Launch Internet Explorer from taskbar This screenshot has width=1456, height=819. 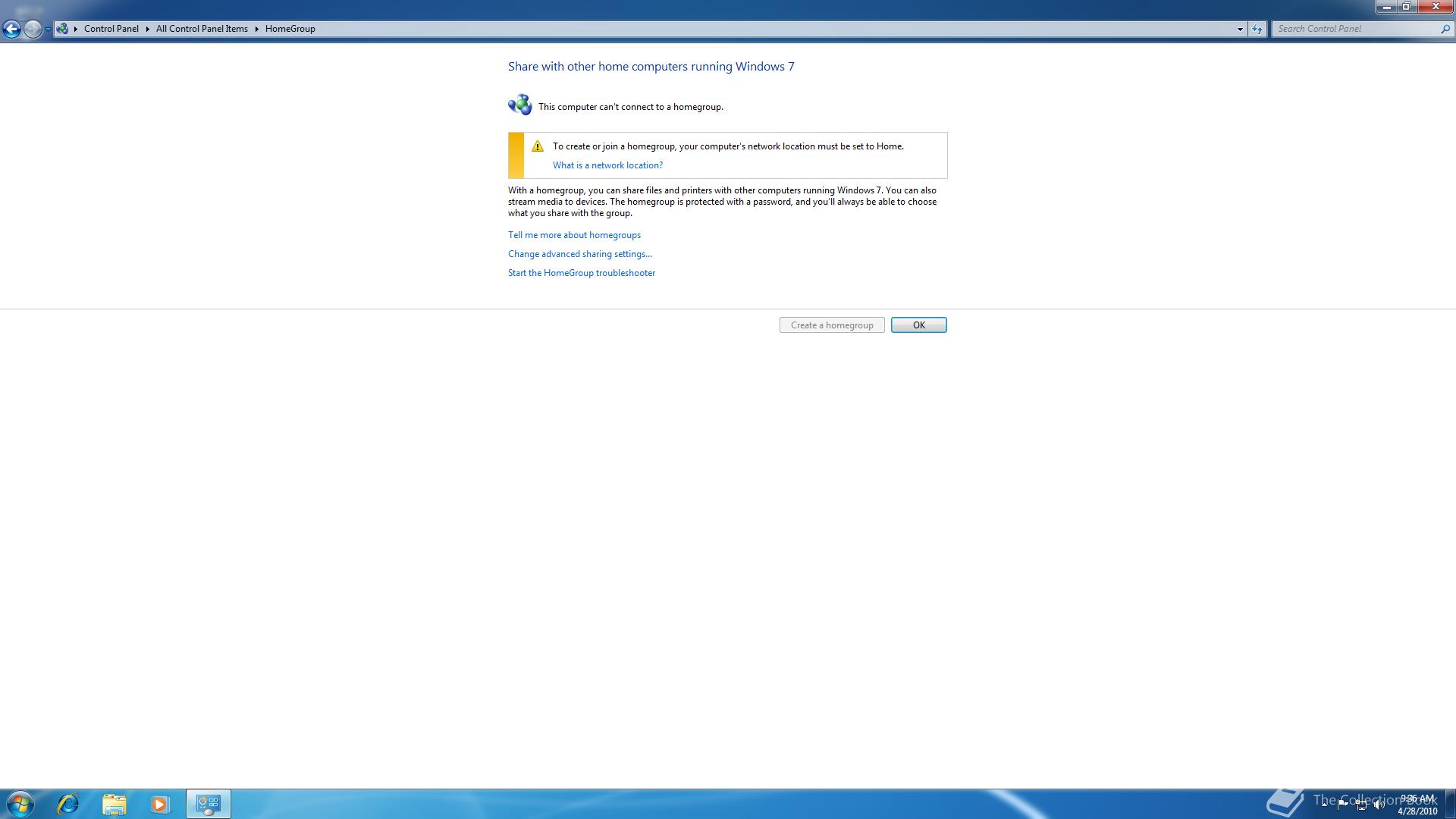(x=68, y=804)
